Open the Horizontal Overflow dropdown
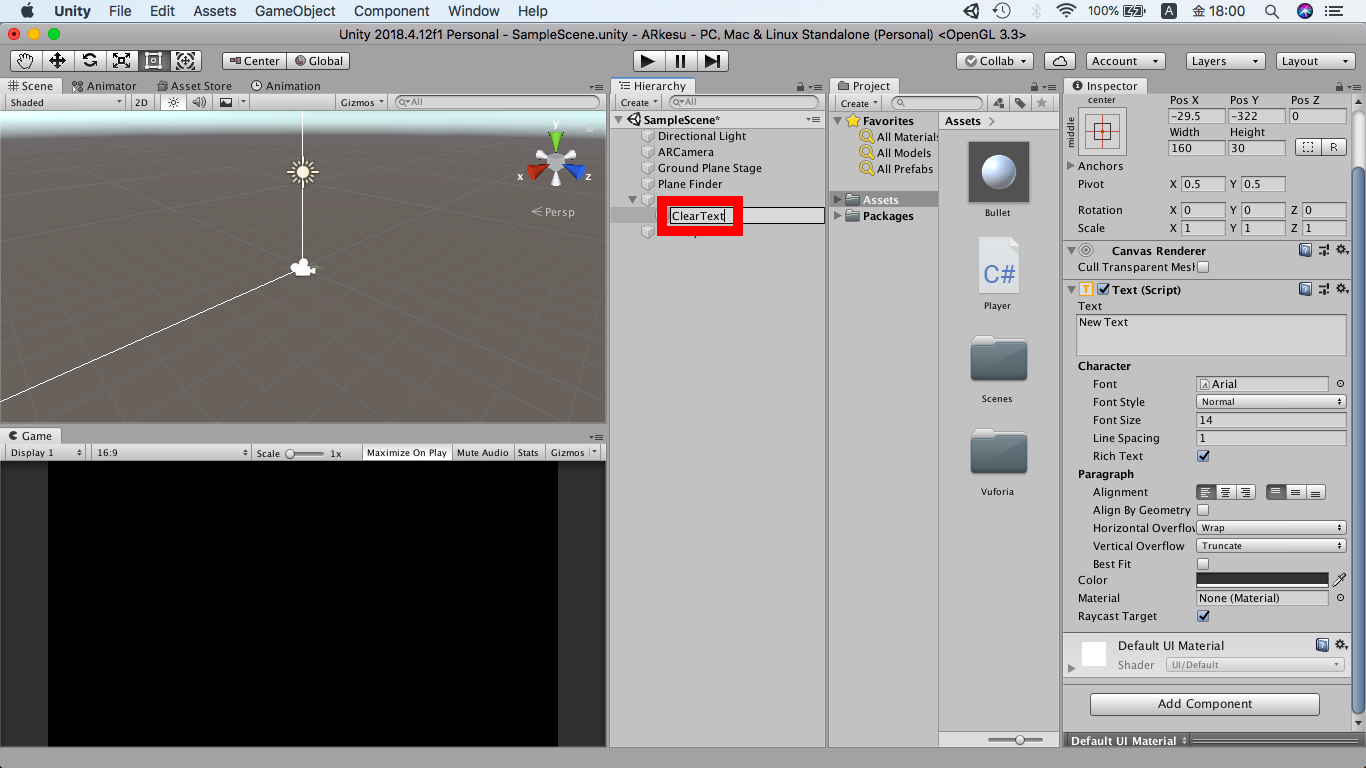Viewport: 1366px width, 768px height. (1271, 528)
